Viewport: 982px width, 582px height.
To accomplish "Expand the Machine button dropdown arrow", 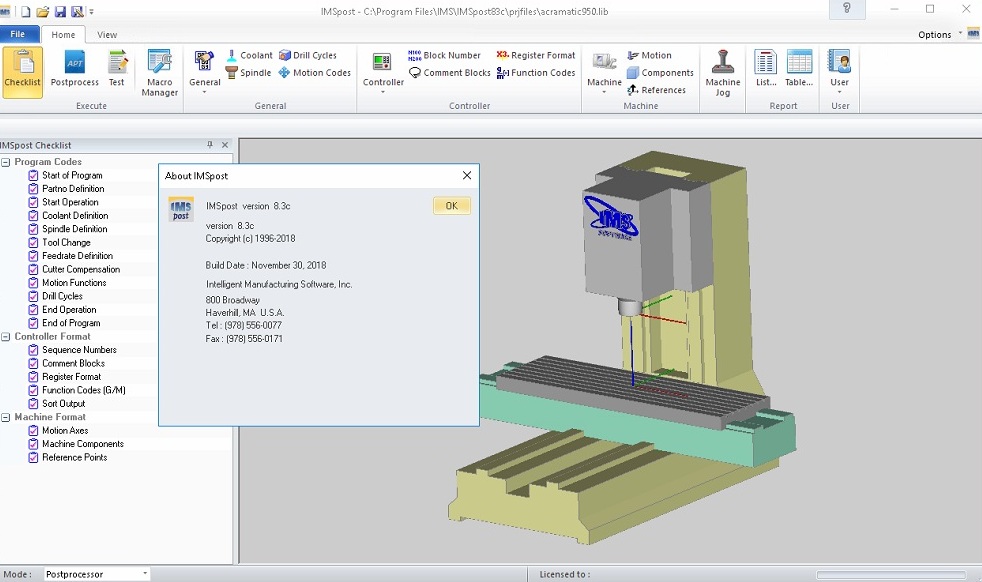I will (604, 92).
